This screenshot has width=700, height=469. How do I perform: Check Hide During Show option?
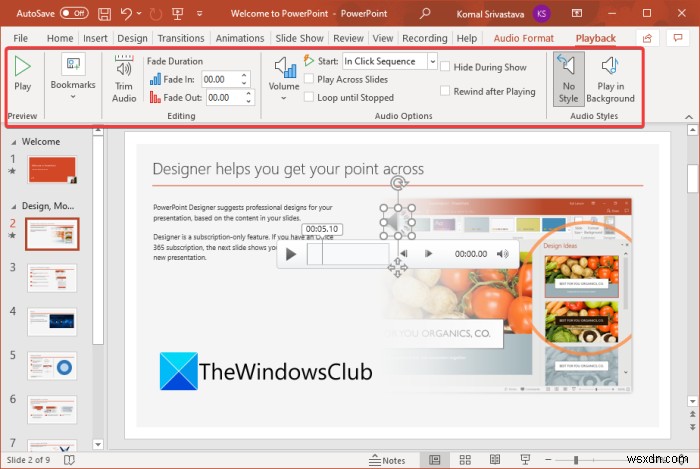point(445,67)
